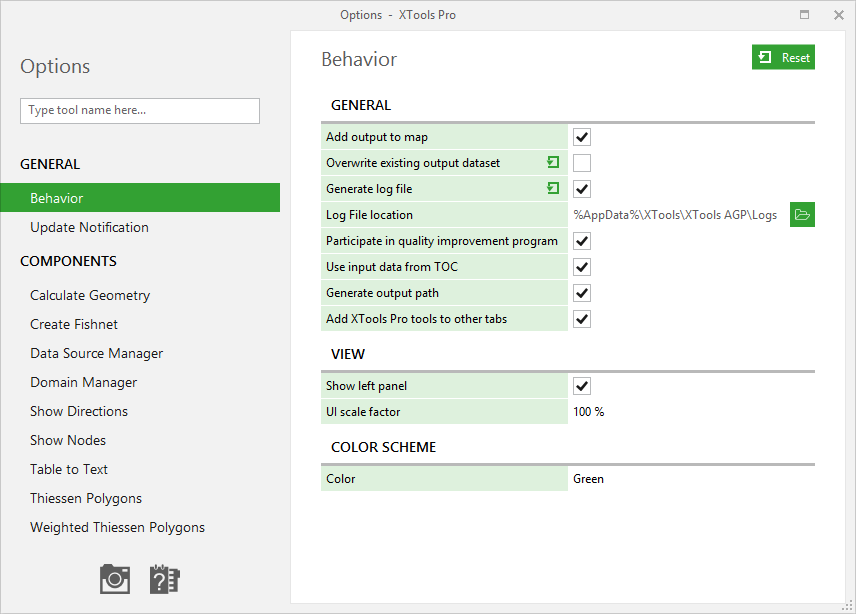The height and width of the screenshot is (614, 856).
Task: Toggle Generate log file checkbox
Action: 582,189
